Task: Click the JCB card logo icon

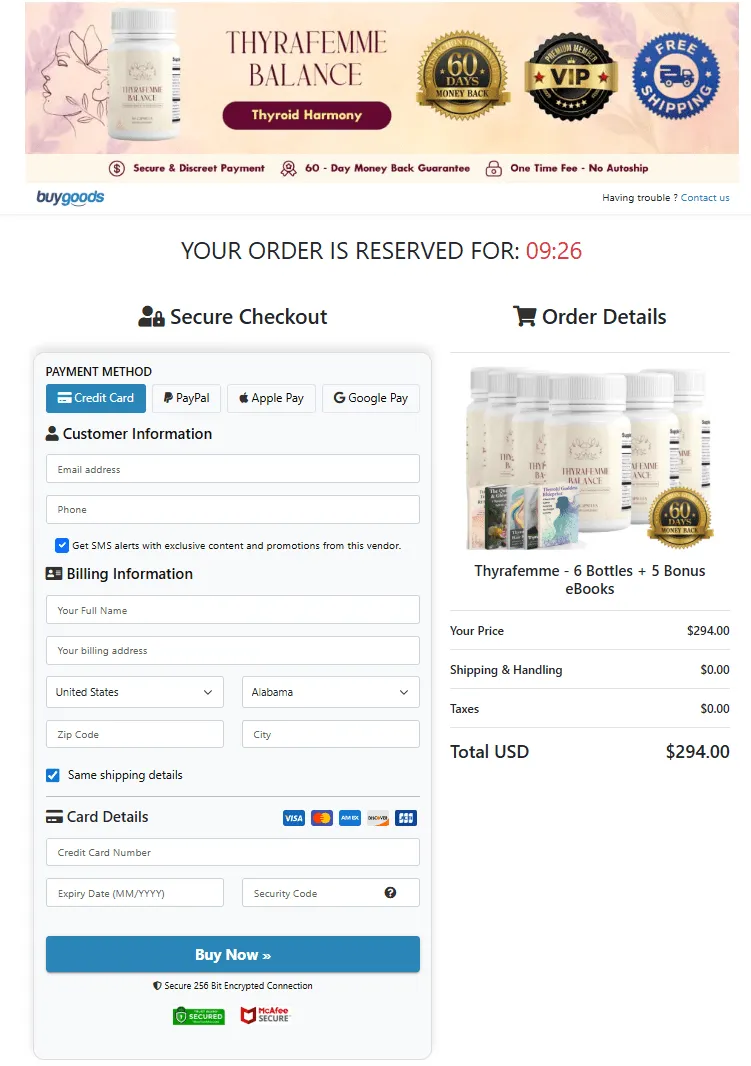Action: click(406, 818)
